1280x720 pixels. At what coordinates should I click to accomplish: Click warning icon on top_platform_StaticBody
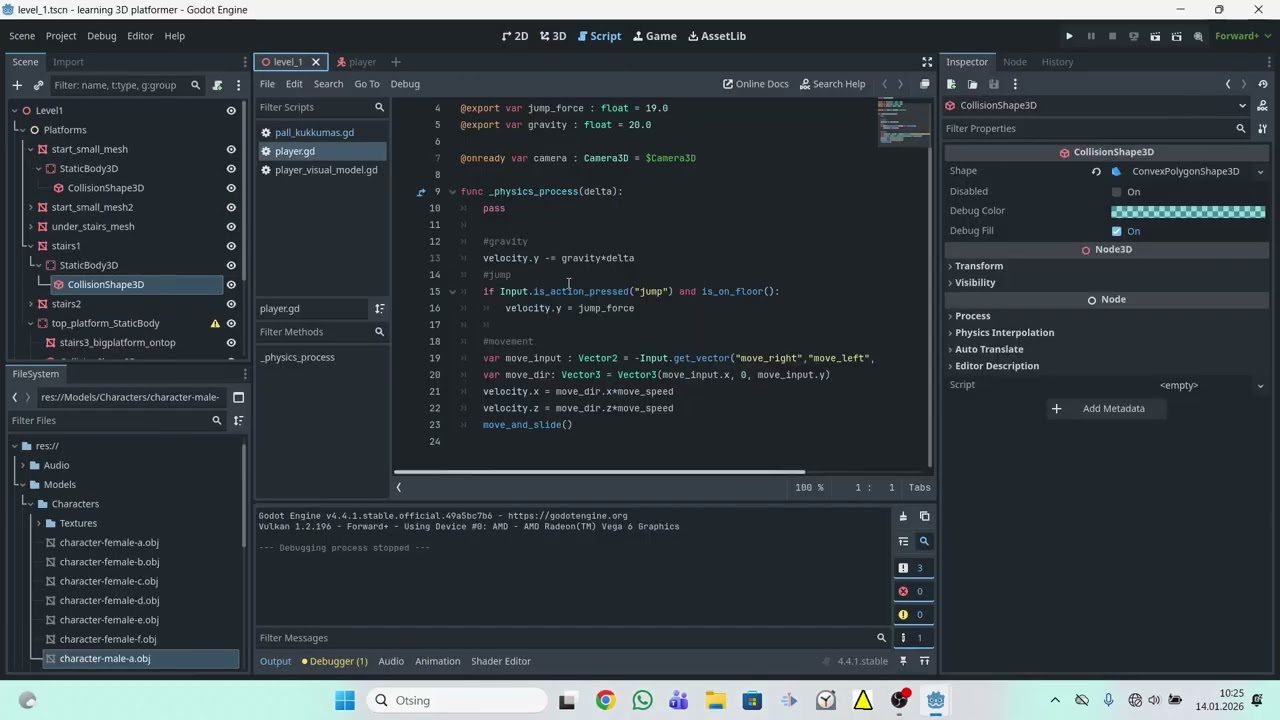215,324
